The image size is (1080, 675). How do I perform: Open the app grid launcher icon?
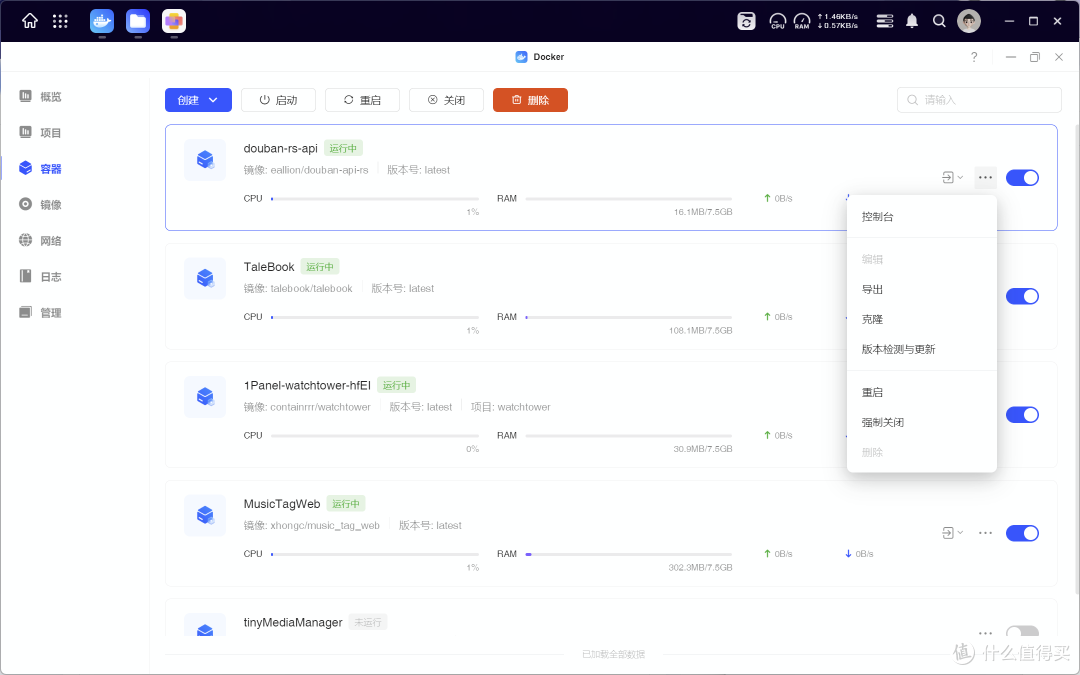point(60,21)
